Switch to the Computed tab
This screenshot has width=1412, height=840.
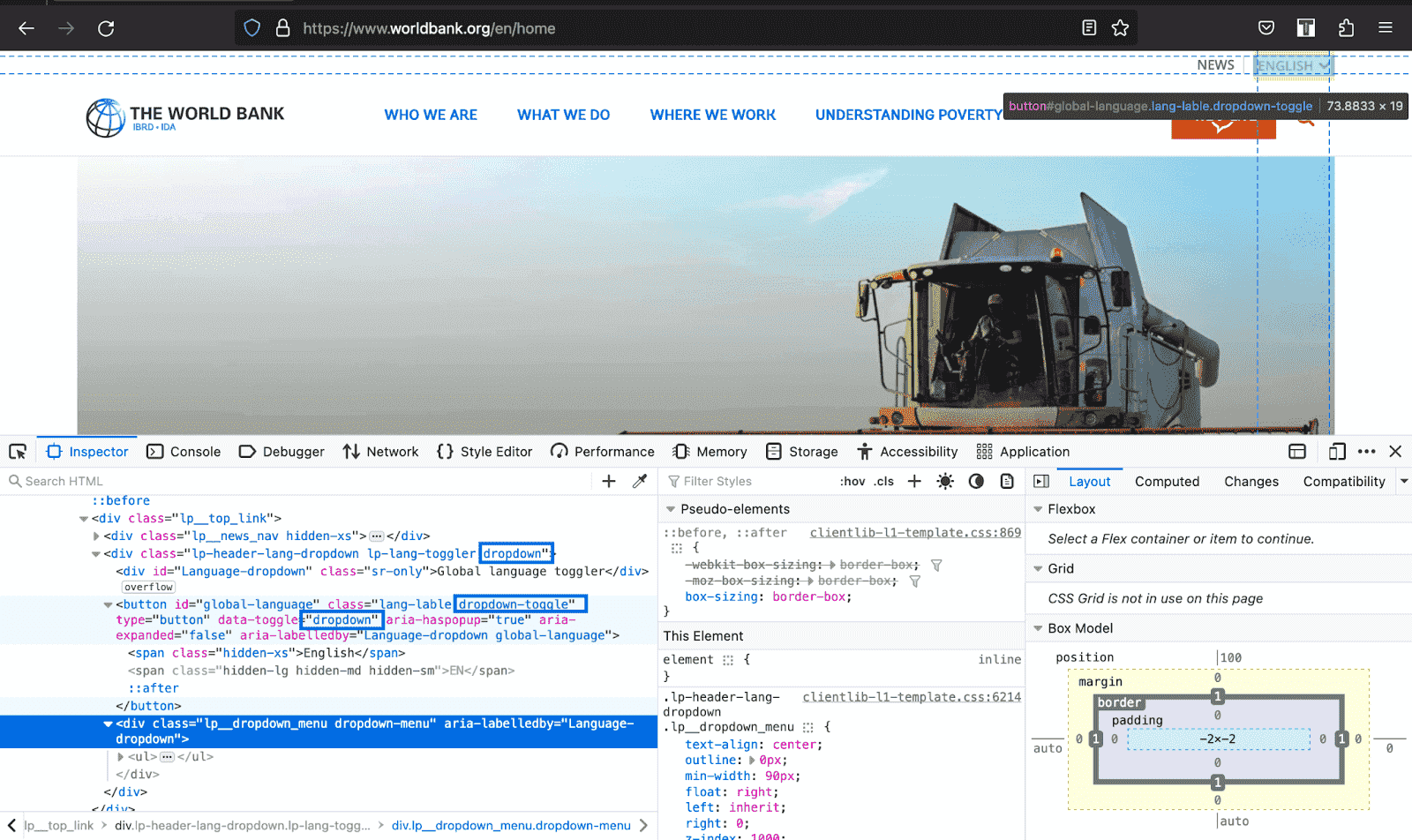click(x=1167, y=481)
